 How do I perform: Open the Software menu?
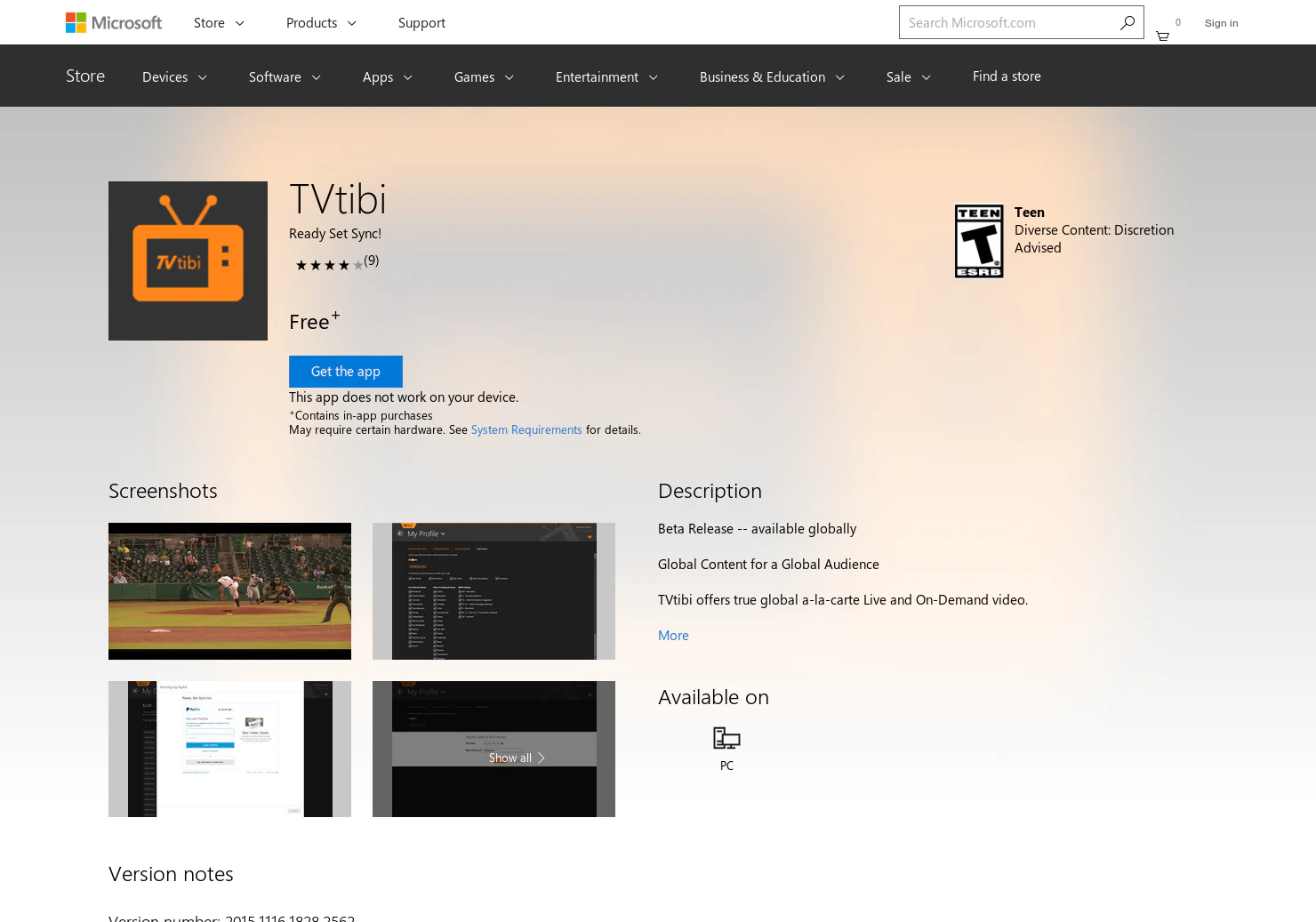coord(285,77)
